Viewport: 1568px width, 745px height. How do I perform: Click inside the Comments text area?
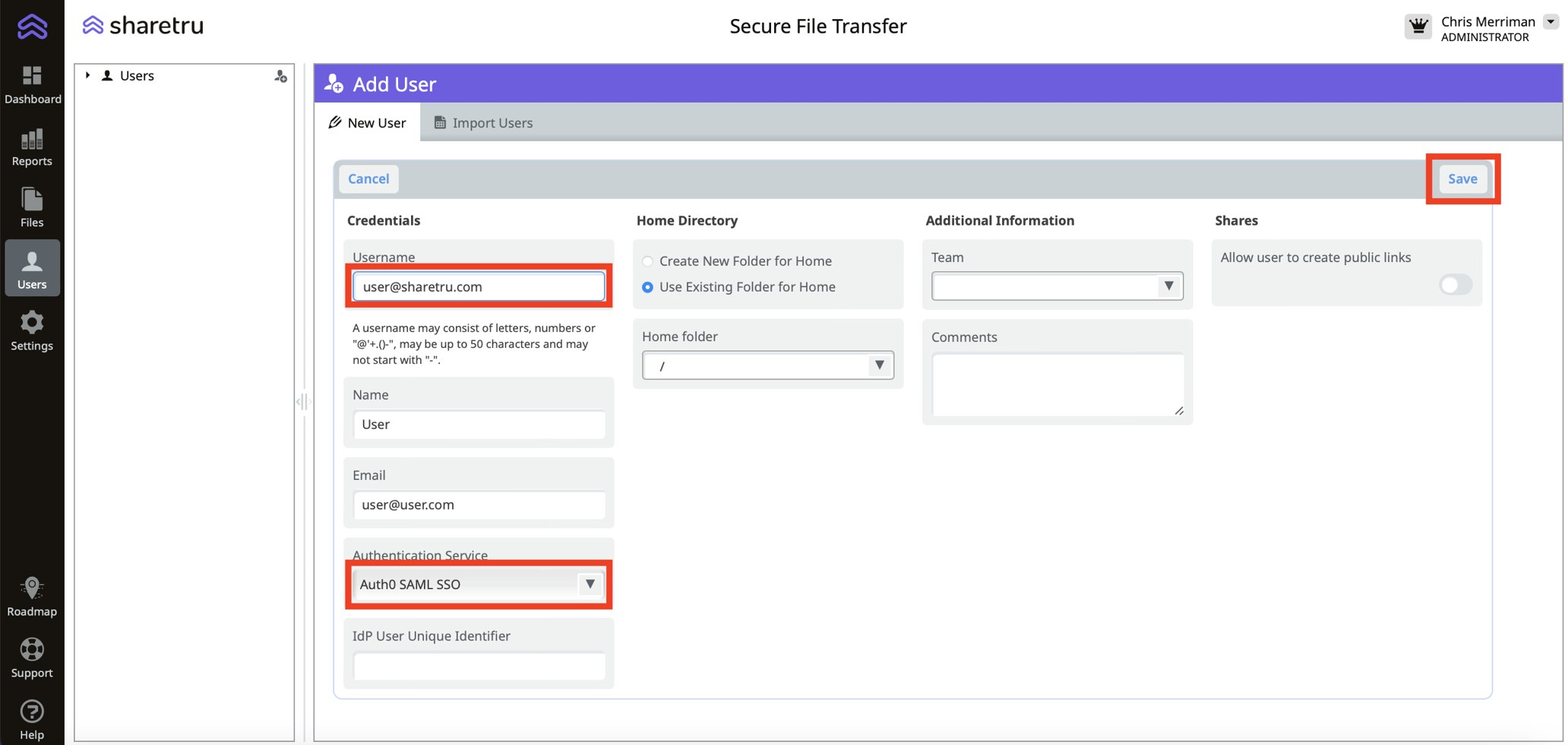(x=1056, y=384)
